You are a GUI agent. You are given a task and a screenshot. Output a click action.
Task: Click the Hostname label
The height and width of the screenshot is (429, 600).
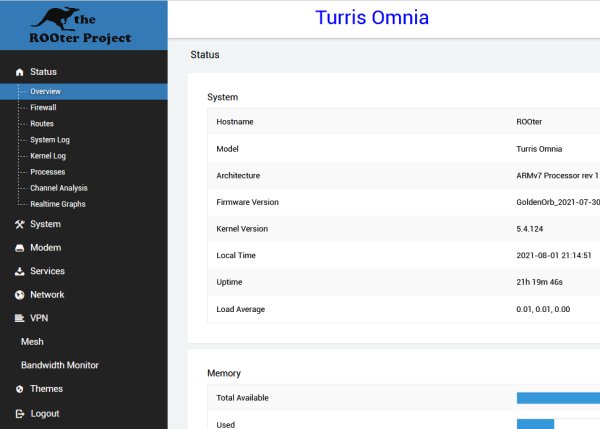coord(235,122)
